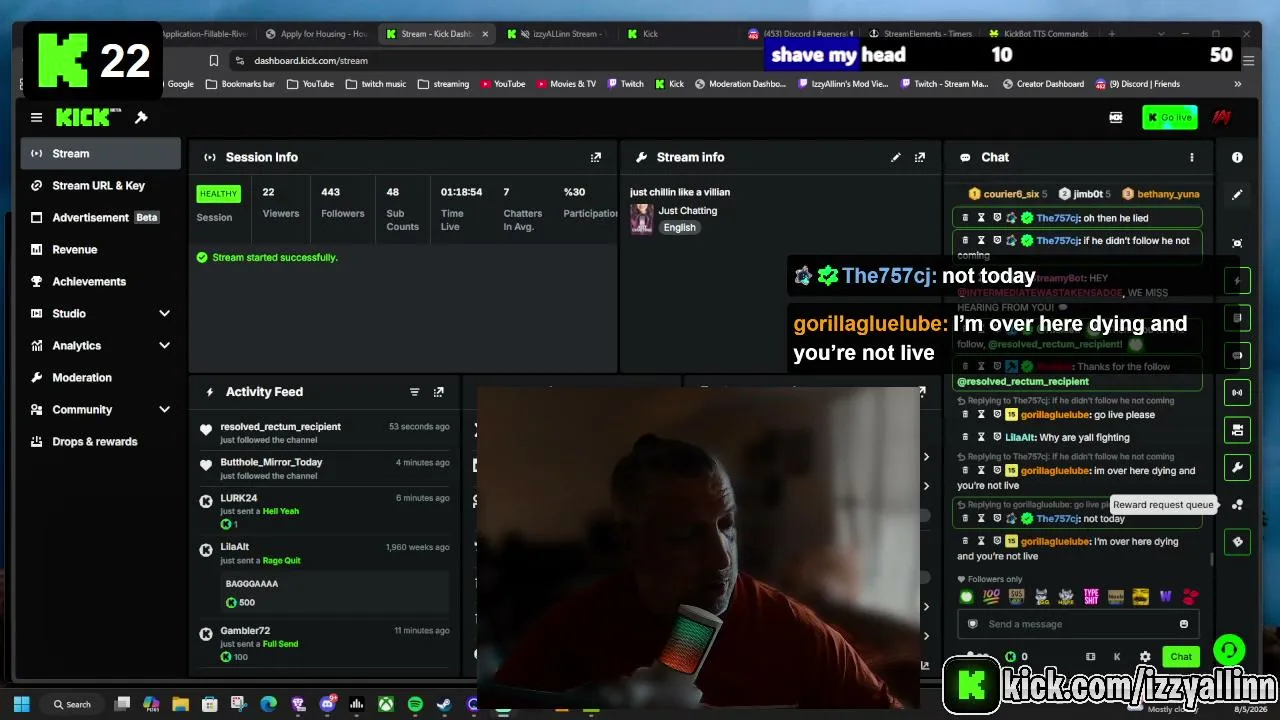The image size is (1280, 720).
Task: Bookmark this page using address bar icon
Action: (214, 61)
